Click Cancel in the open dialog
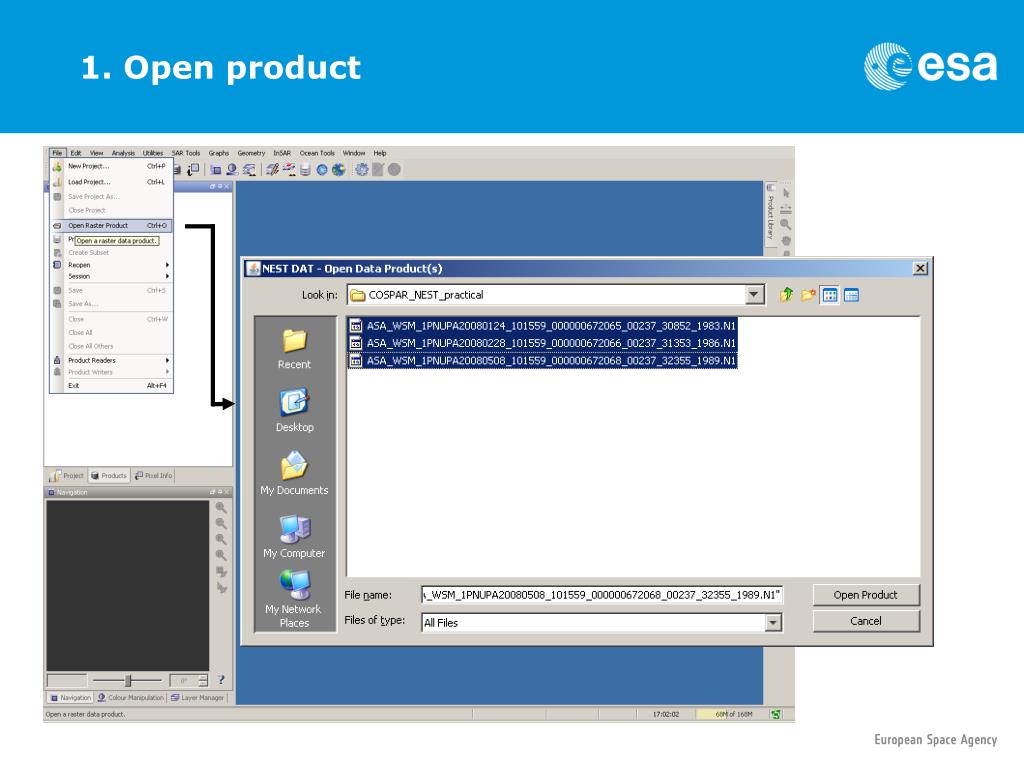 pyautogui.click(x=865, y=621)
